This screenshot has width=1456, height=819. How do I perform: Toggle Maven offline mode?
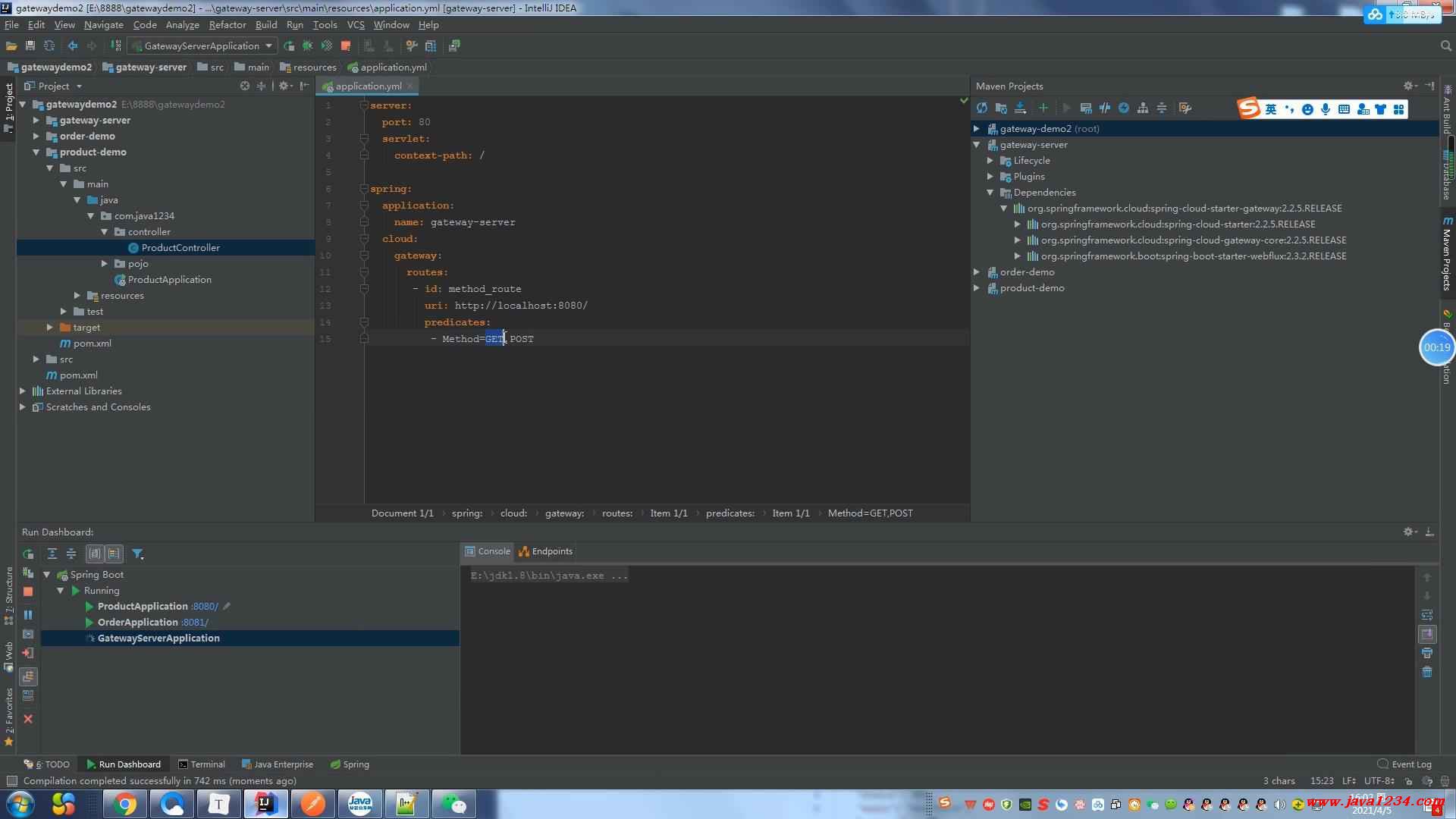point(1105,108)
